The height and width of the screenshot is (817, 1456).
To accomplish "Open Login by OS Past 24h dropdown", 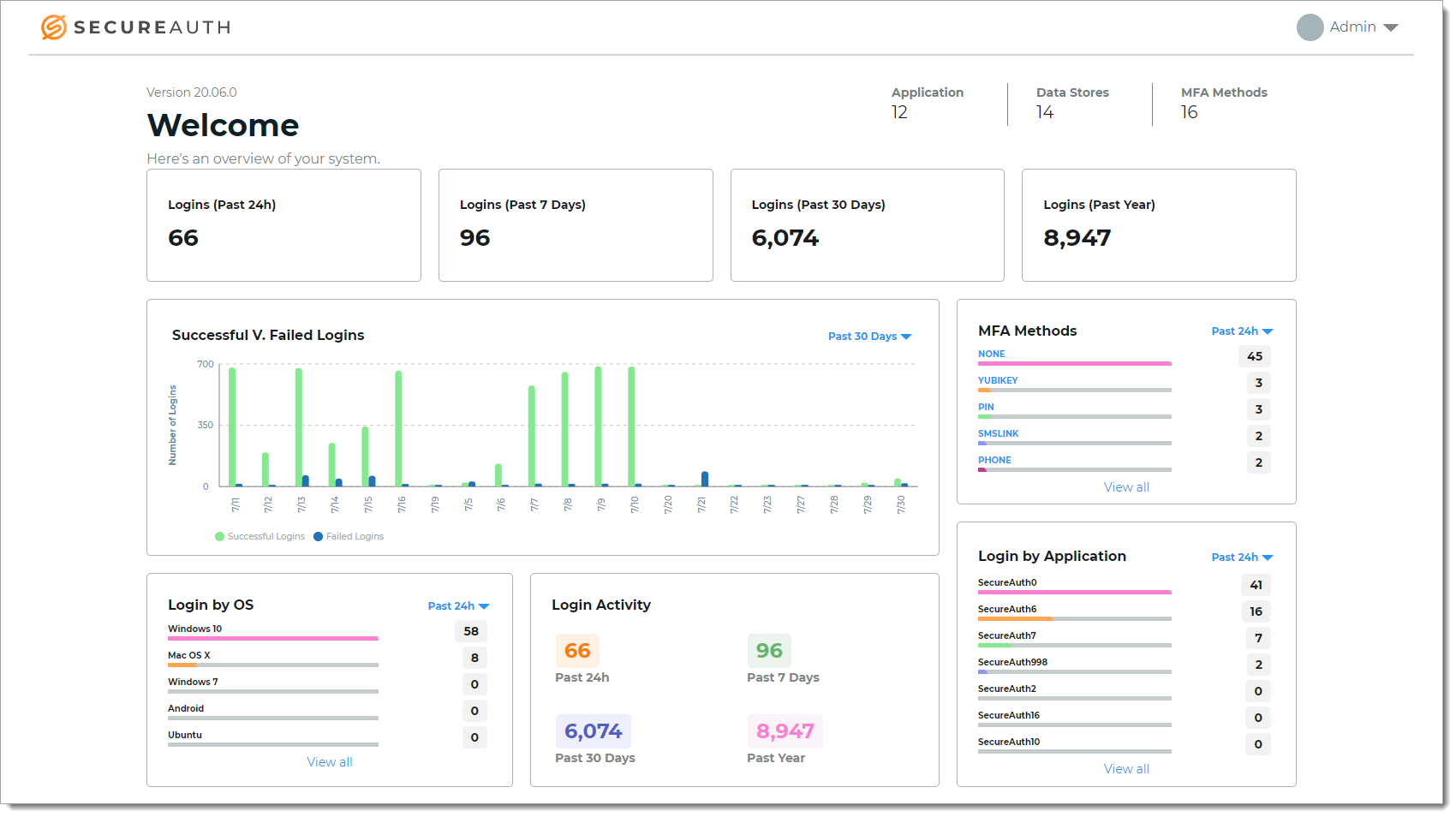I will click(458, 606).
